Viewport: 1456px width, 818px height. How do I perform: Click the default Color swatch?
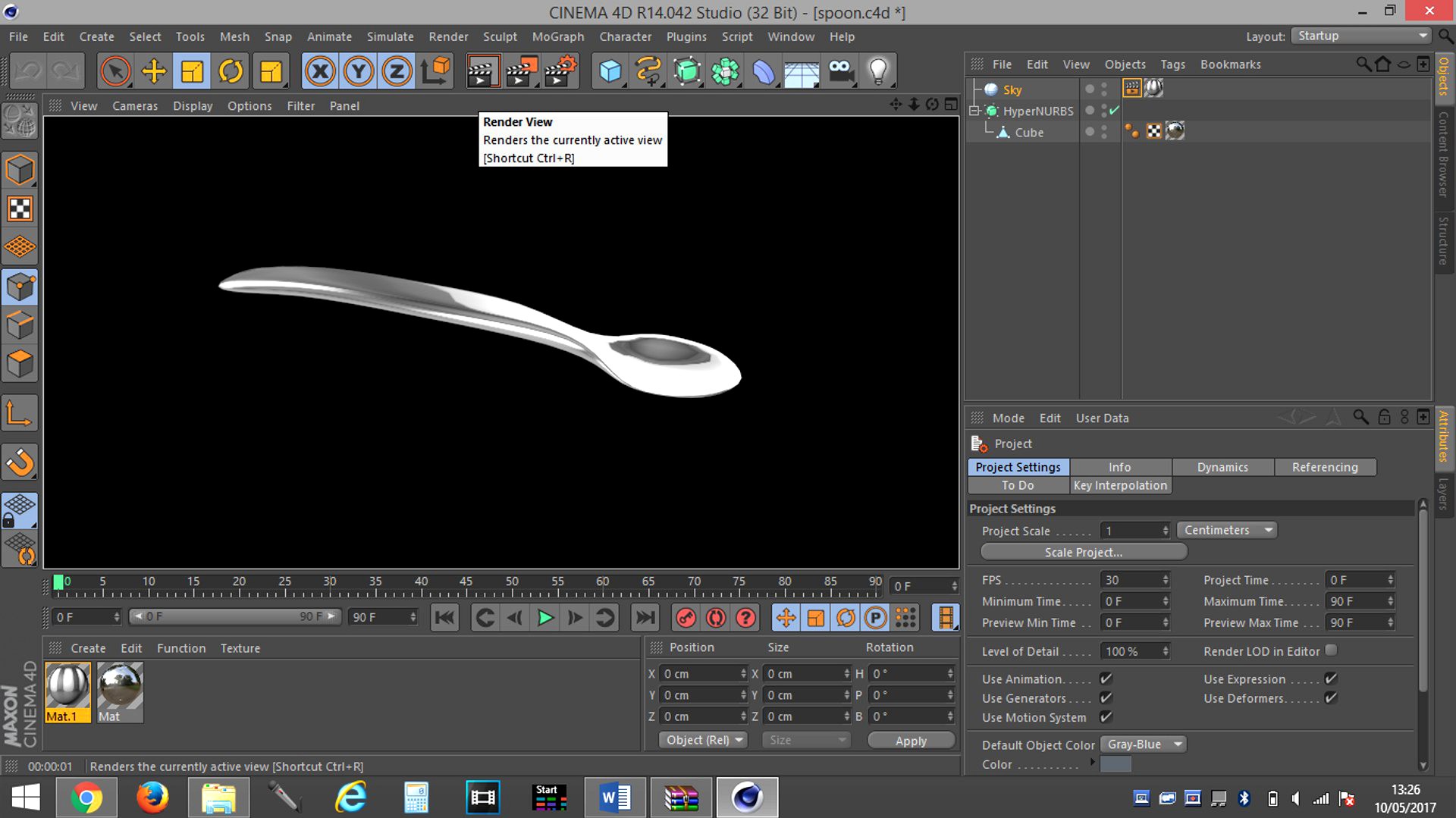click(1116, 764)
